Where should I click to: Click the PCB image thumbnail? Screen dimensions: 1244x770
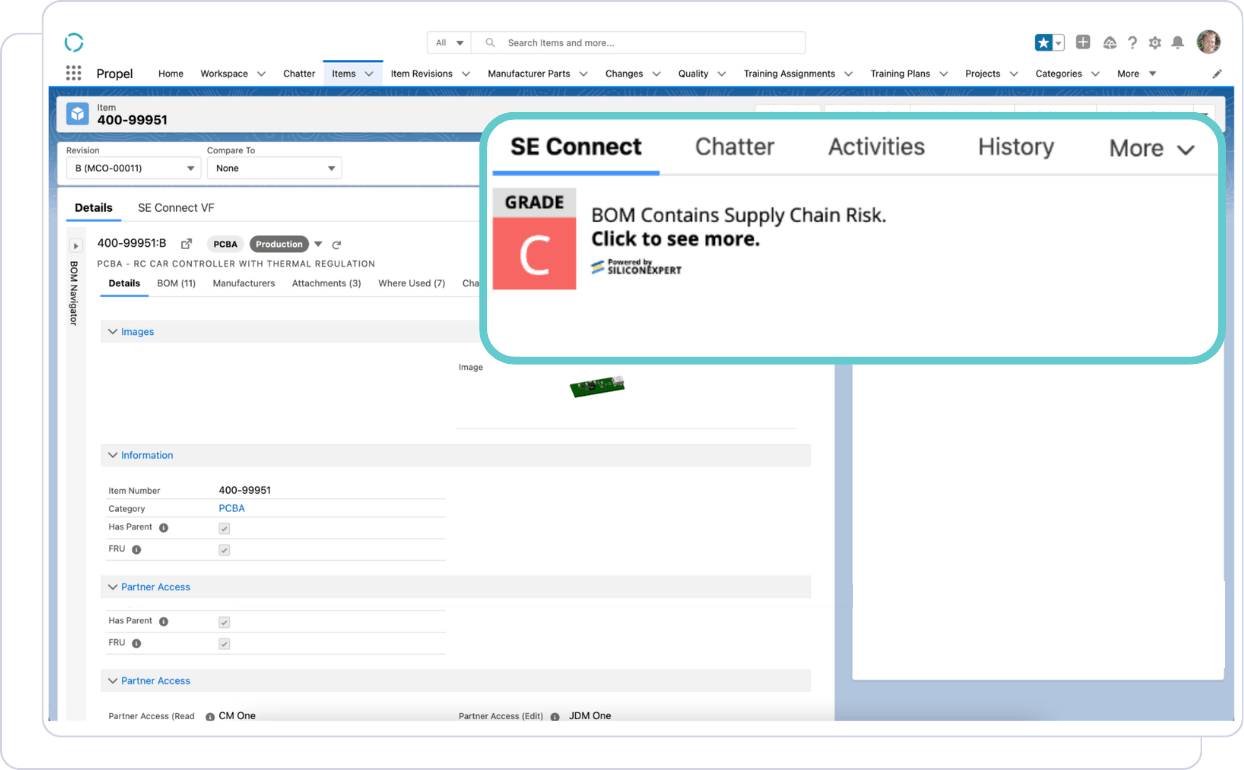tap(597, 386)
